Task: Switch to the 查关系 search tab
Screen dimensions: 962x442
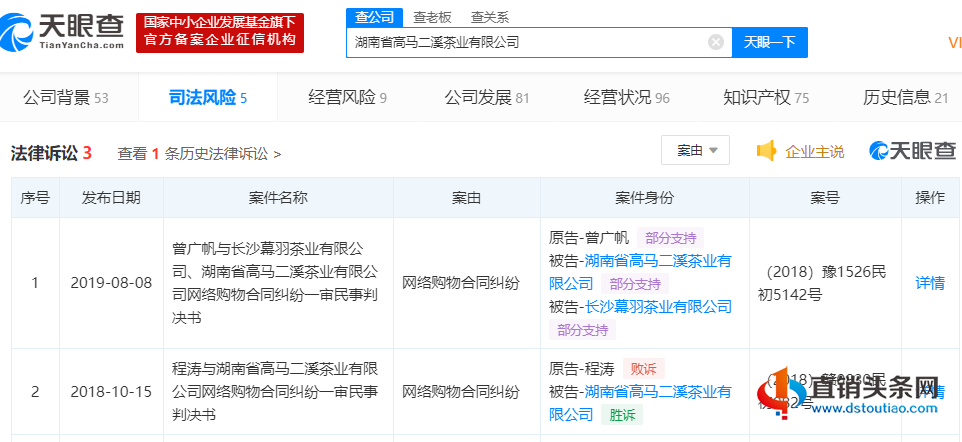Action: click(x=489, y=17)
